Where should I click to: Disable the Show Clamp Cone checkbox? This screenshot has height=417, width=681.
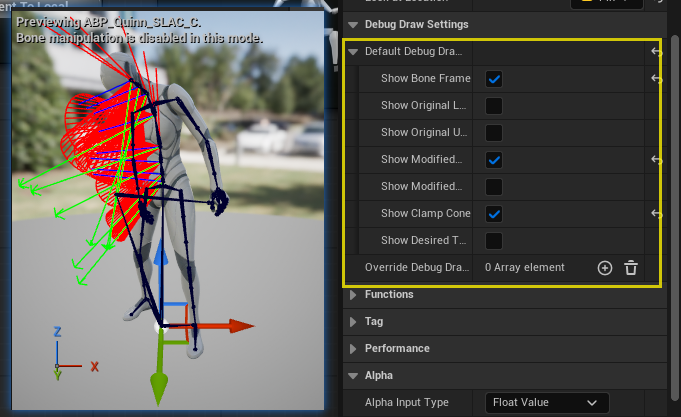coord(494,214)
